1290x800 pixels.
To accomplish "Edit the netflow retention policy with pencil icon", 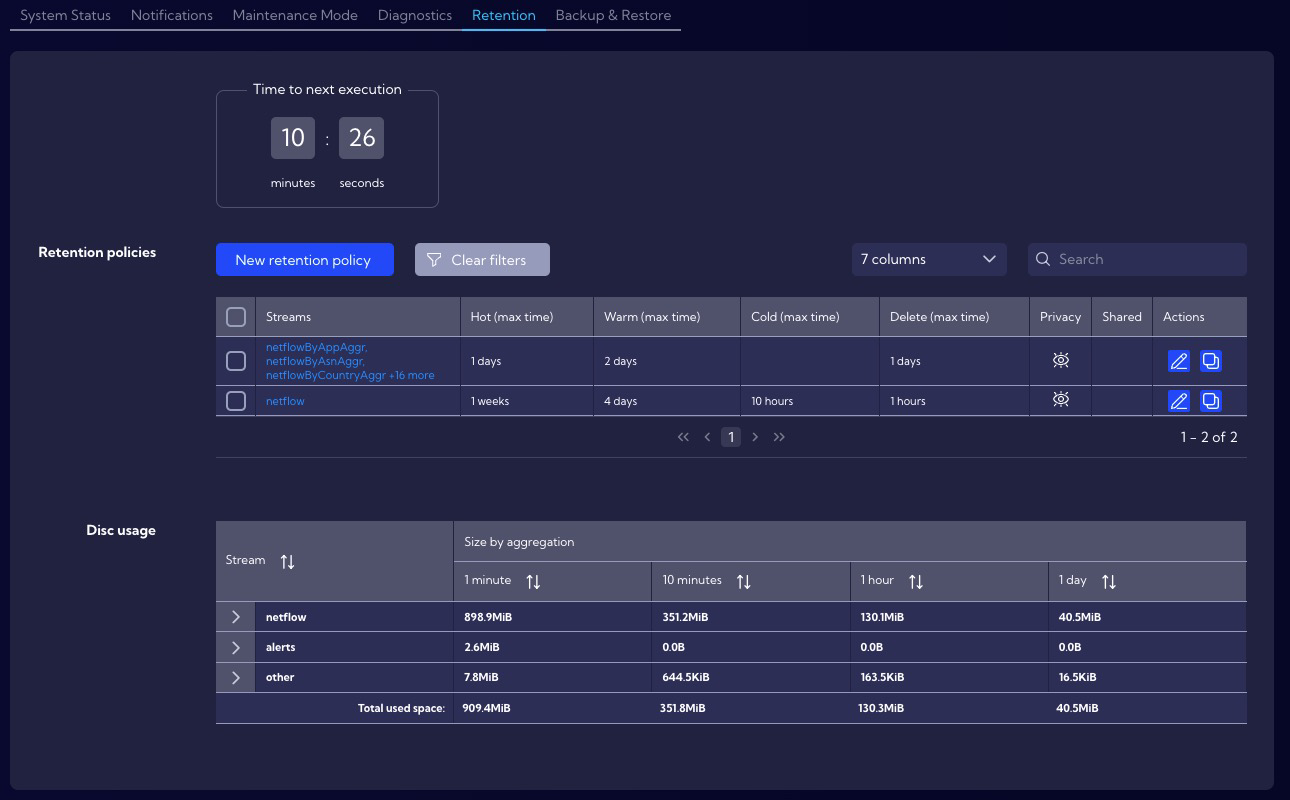I will coord(1179,401).
